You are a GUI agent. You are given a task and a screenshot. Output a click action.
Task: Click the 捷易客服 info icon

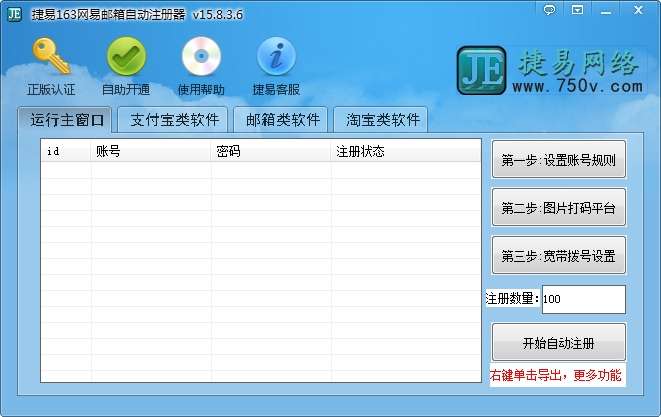(276, 57)
